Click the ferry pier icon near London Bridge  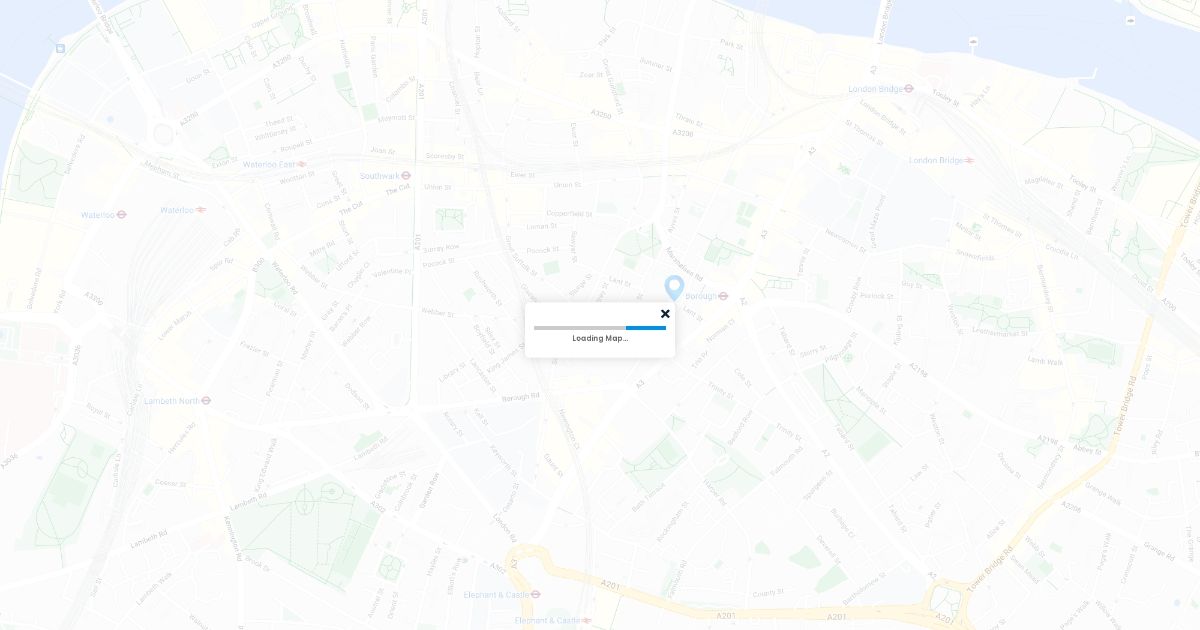973,41
